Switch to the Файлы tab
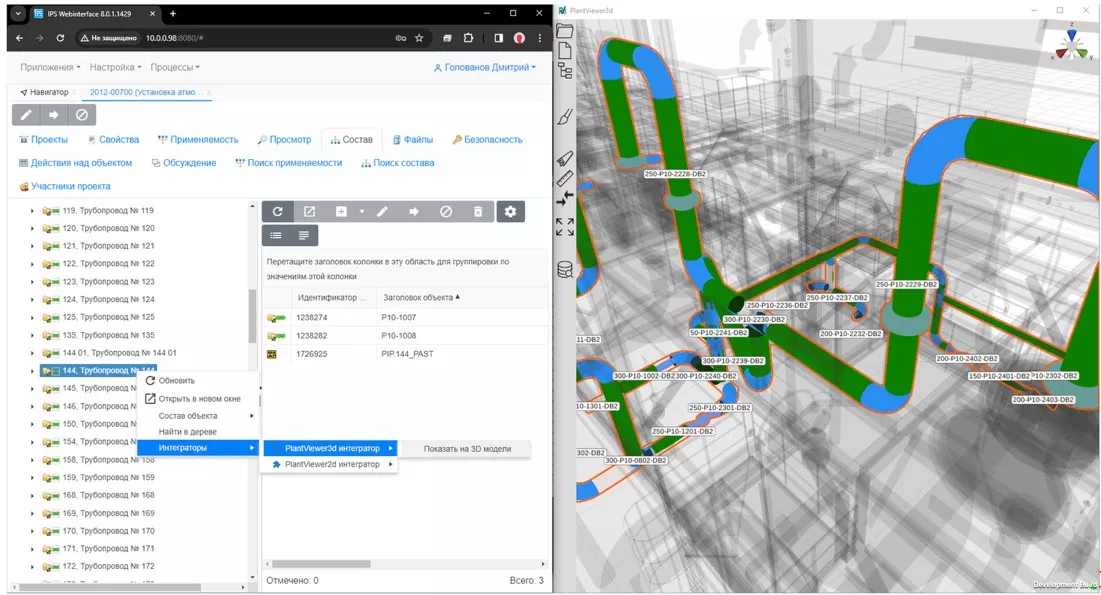 coord(412,140)
